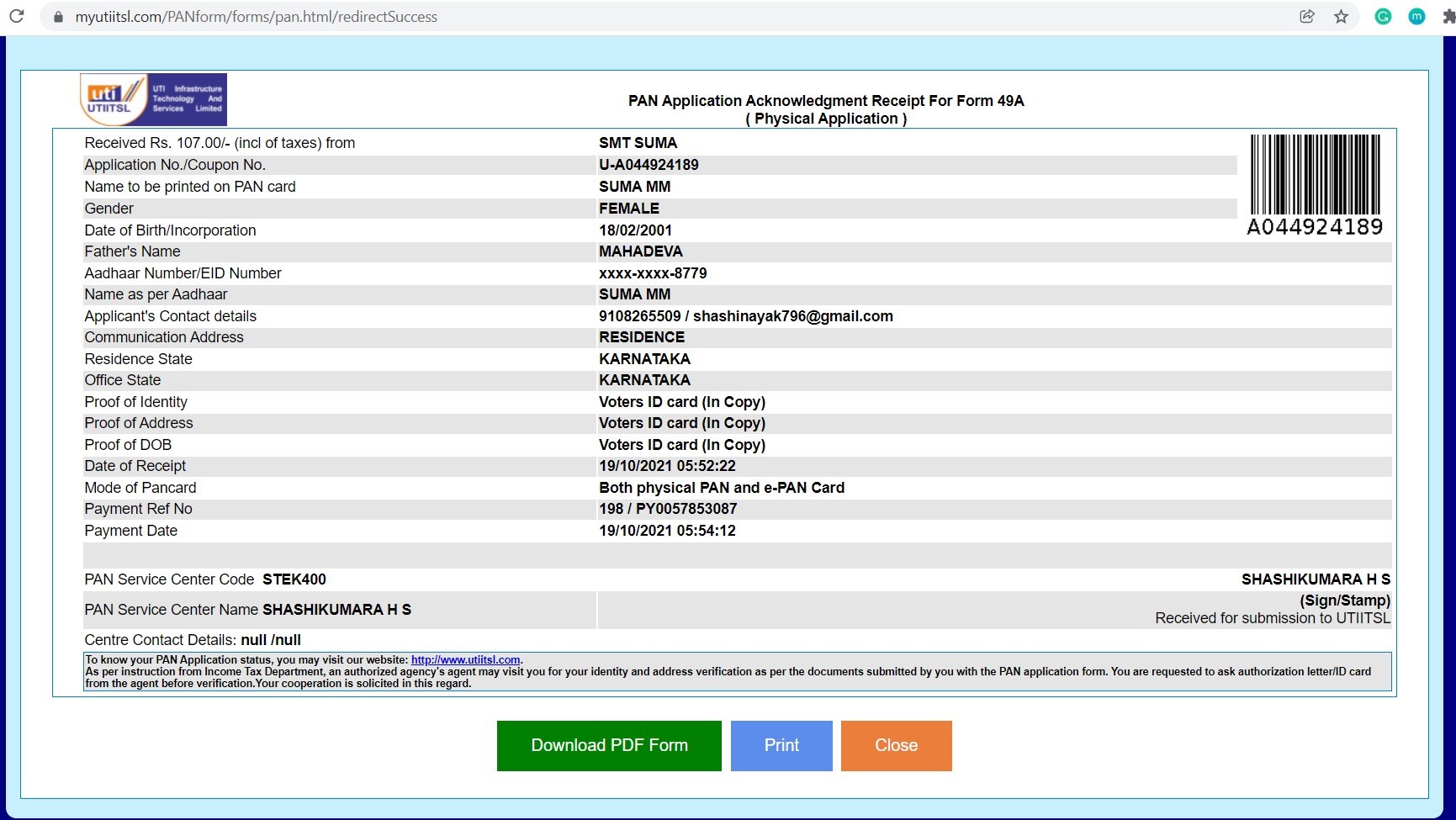Click the share page icon in address bar
This screenshot has width=1456, height=820.
[x=1307, y=16]
